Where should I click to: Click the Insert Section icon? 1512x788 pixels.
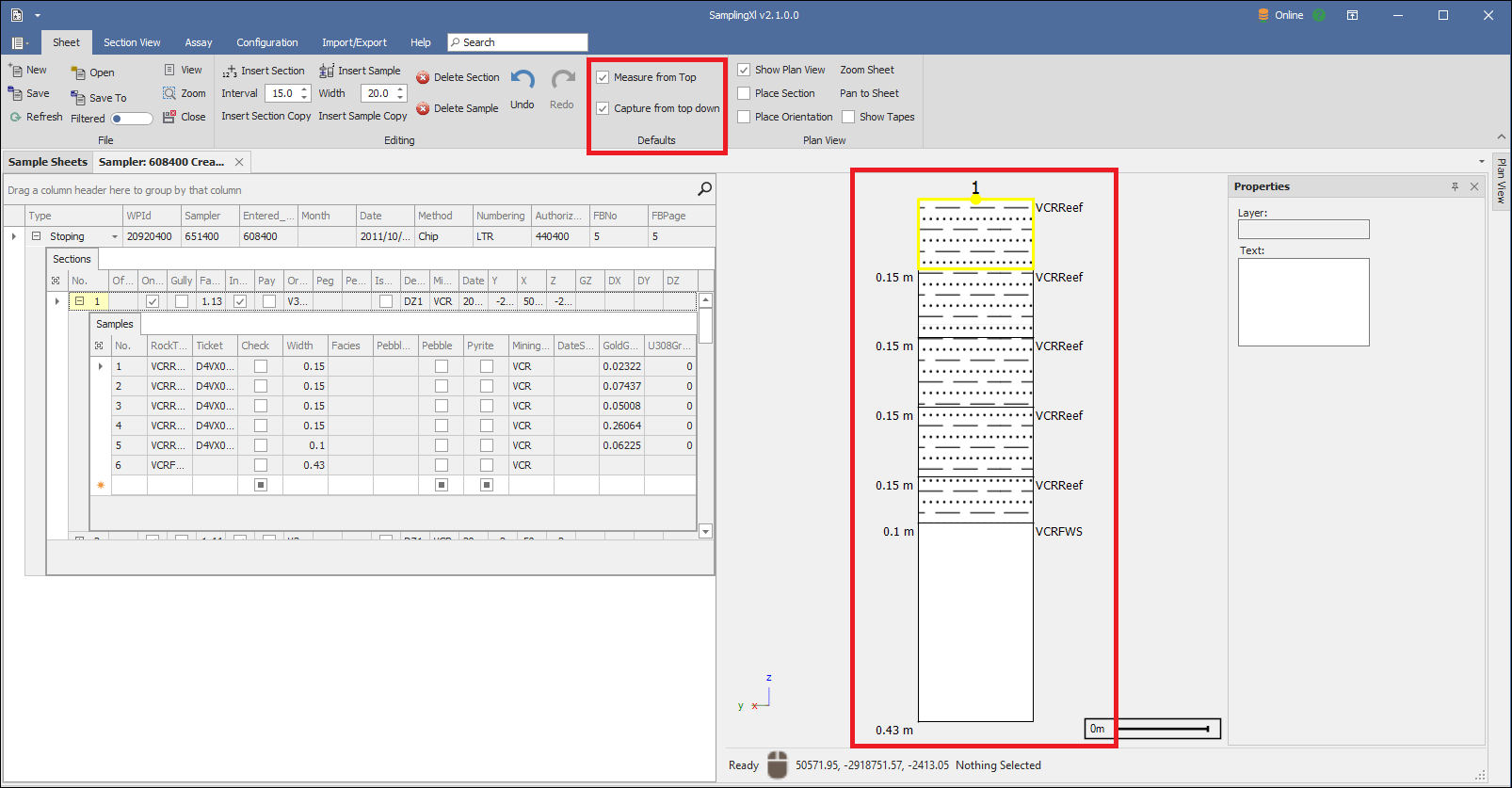(x=230, y=72)
